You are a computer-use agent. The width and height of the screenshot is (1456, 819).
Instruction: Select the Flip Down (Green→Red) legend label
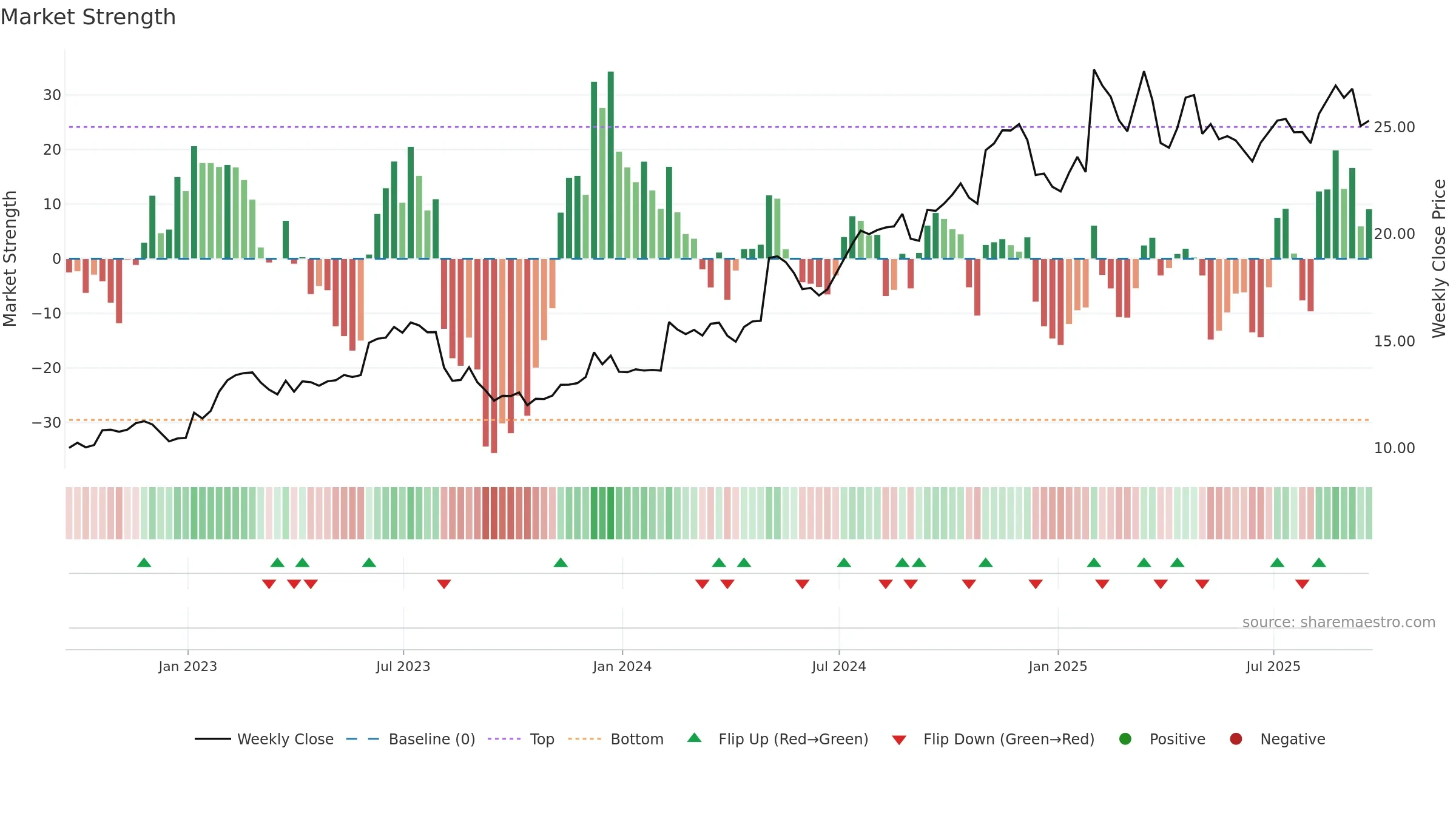point(1009,740)
